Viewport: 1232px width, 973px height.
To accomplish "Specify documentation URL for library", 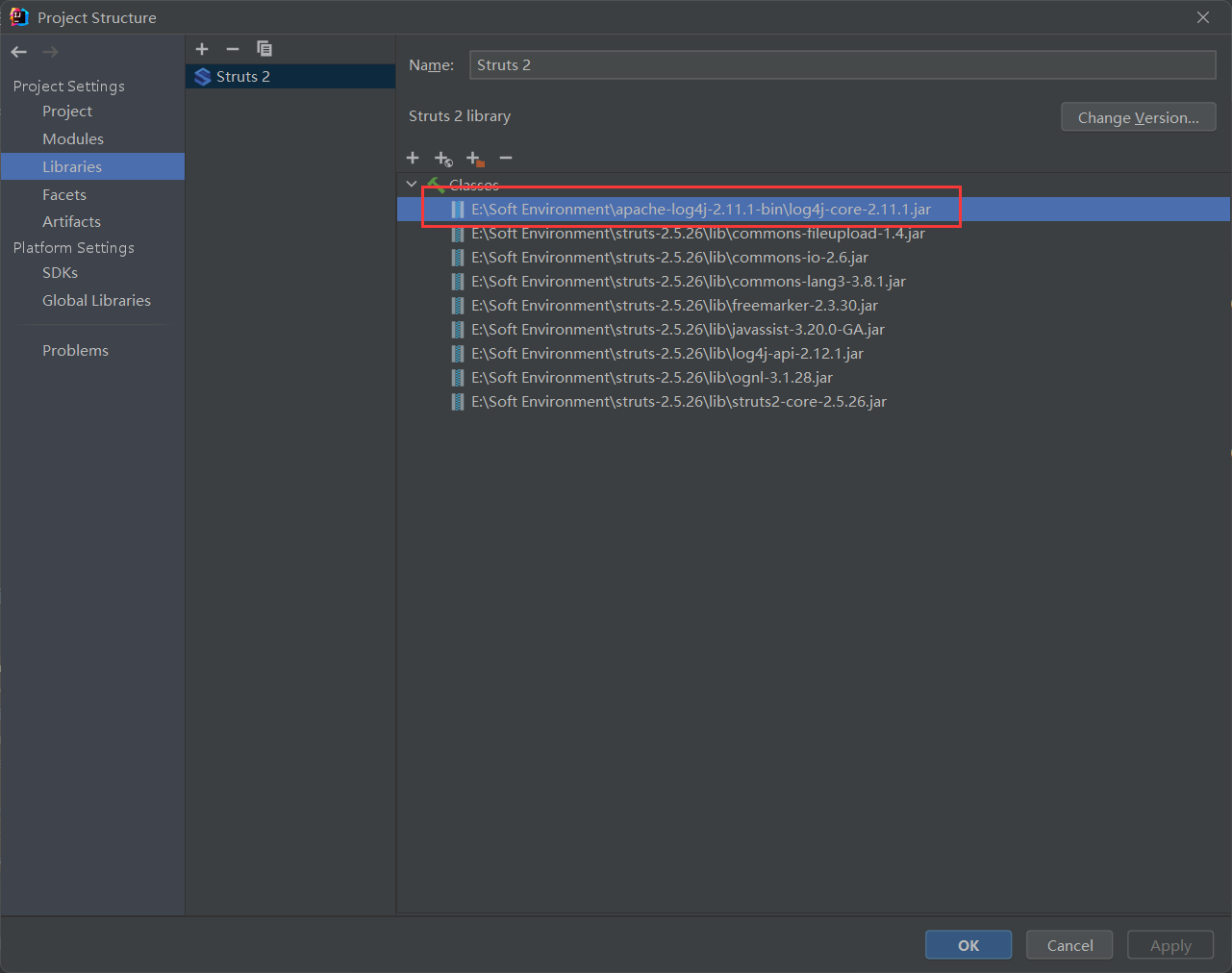I will tap(443, 159).
